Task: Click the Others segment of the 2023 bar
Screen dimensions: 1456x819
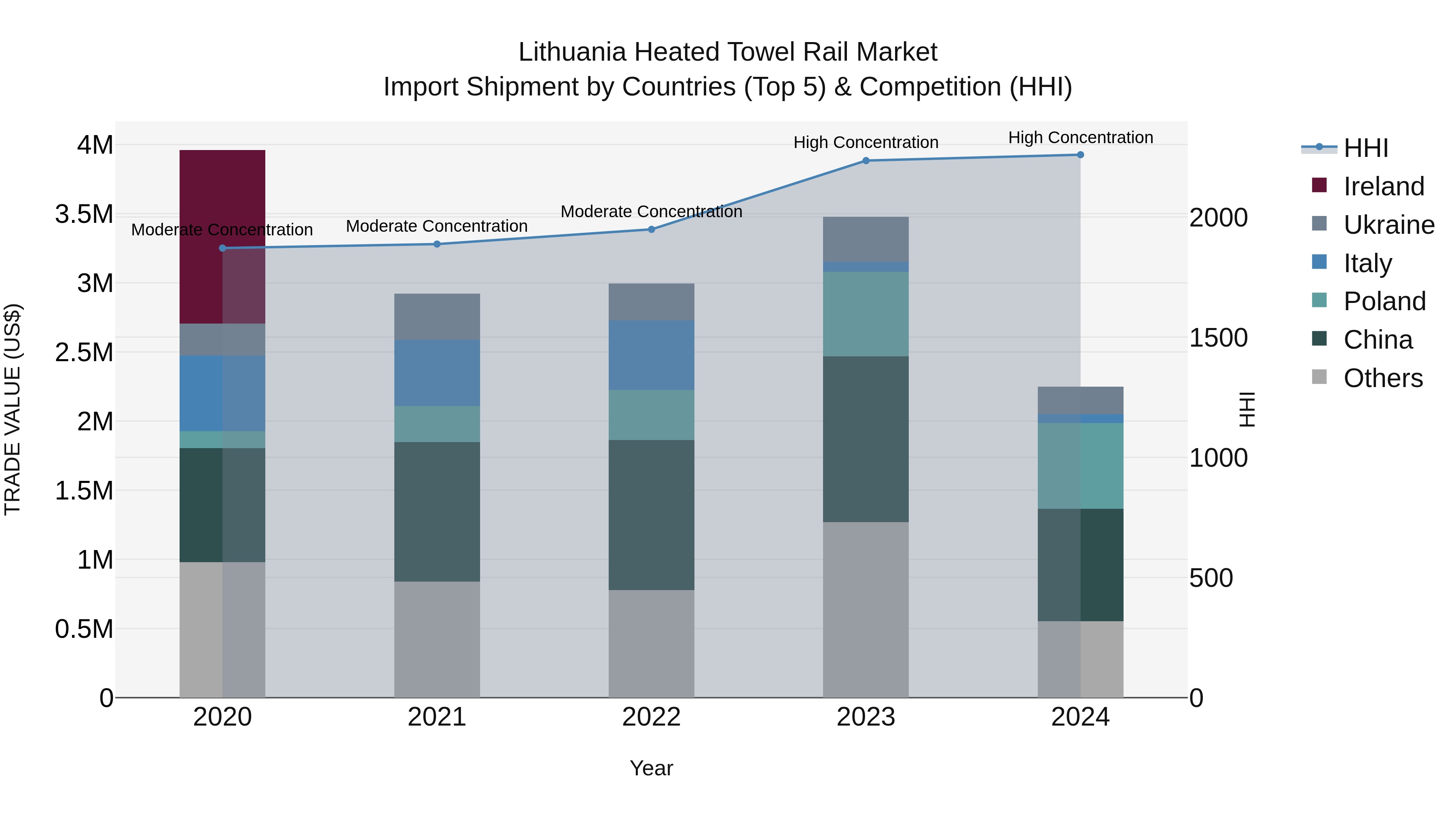Action: coord(866,610)
